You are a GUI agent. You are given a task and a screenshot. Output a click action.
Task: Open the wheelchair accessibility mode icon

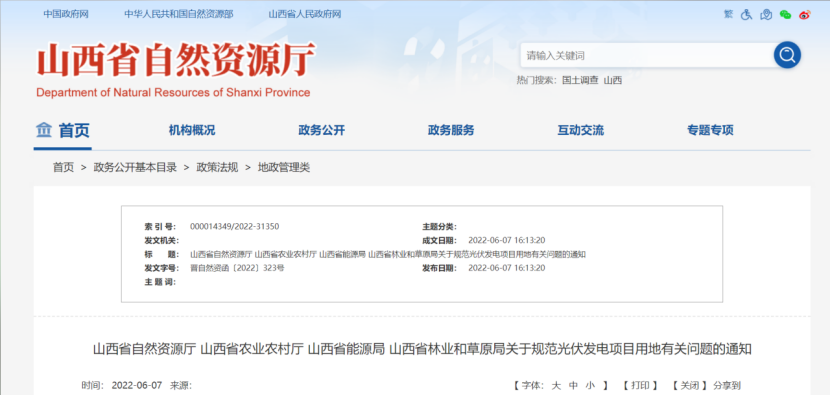(x=746, y=14)
